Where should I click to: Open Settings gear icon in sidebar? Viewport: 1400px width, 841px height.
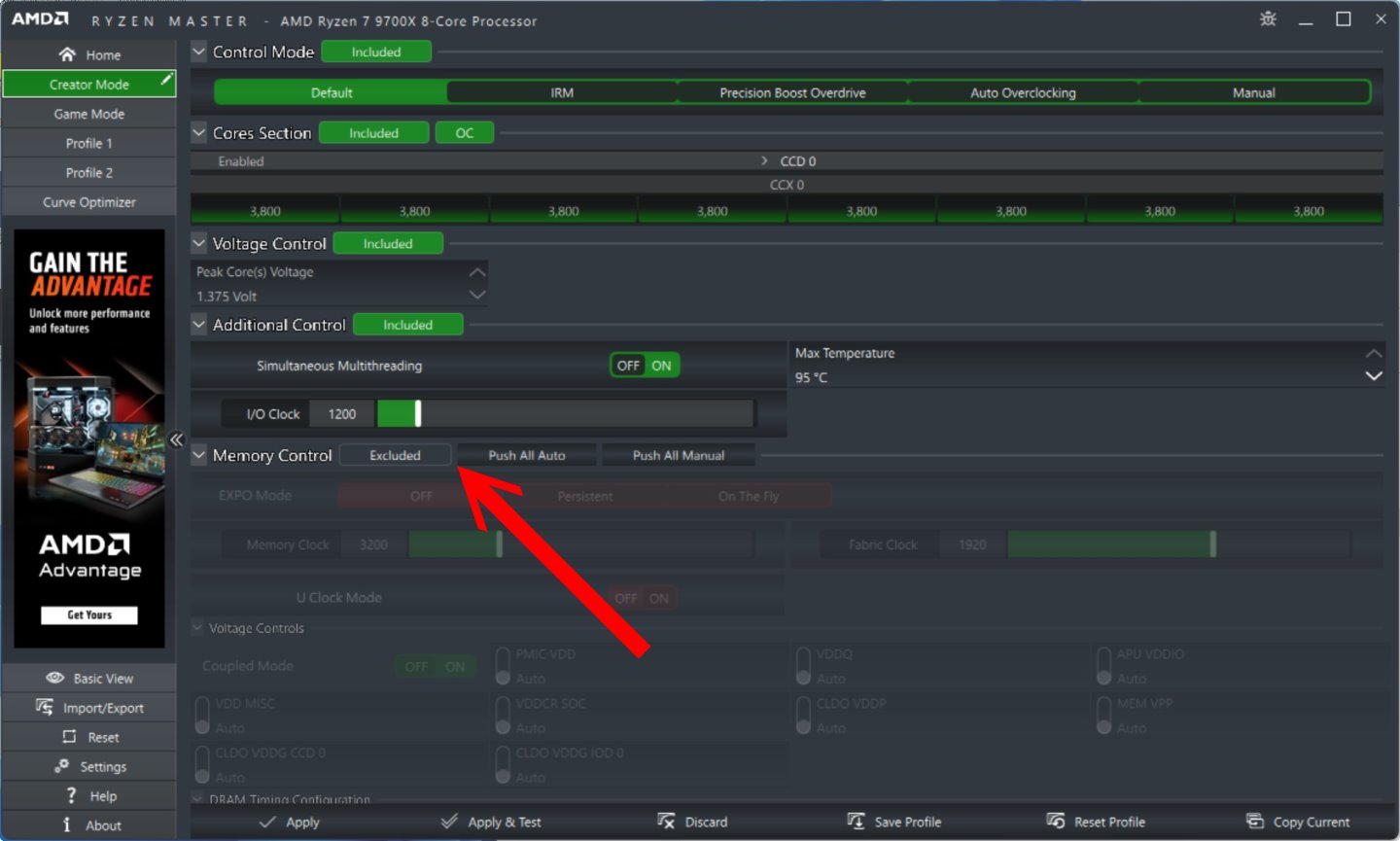tap(61, 766)
